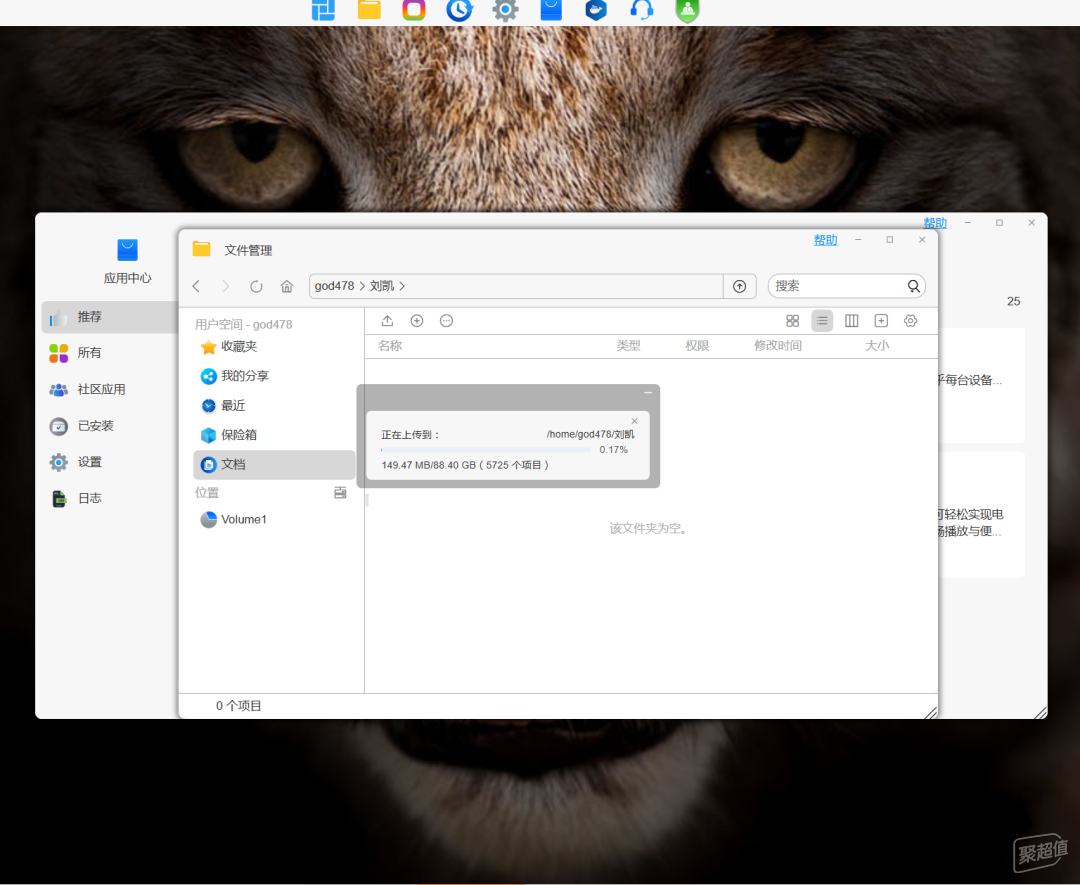Close the upload progress card
This screenshot has height=885, width=1080.
(634, 421)
